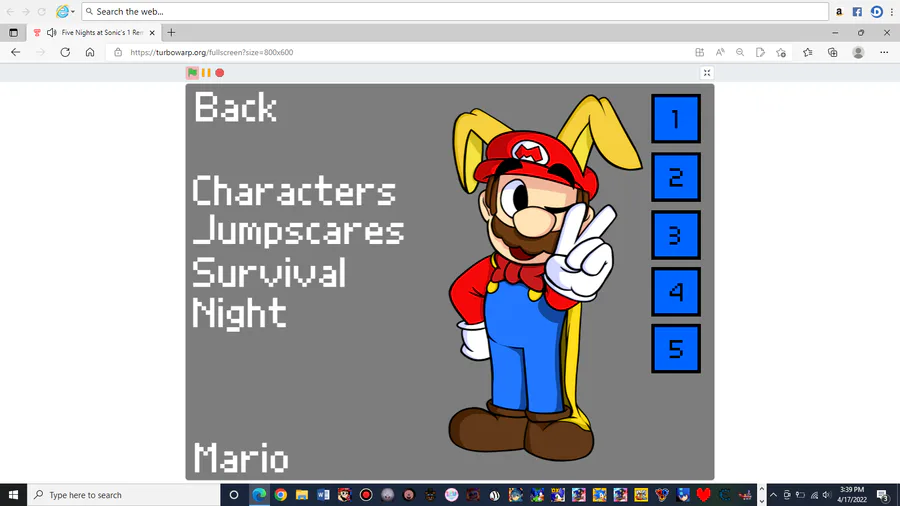Open the red heart taskbar icon
This screenshot has width=900, height=506.
[704, 495]
